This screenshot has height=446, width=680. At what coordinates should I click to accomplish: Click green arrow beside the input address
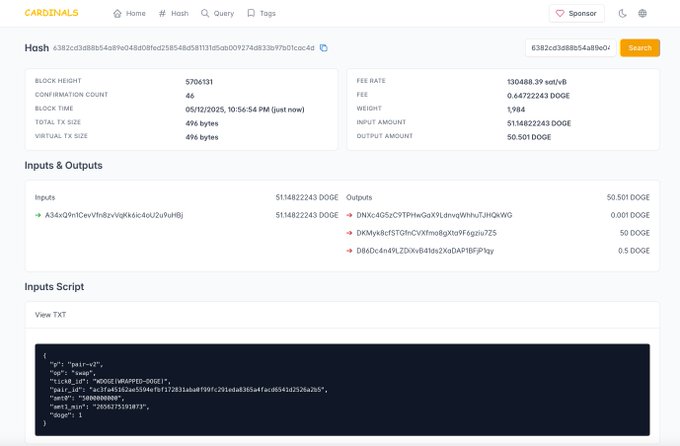click(x=38, y=215)
